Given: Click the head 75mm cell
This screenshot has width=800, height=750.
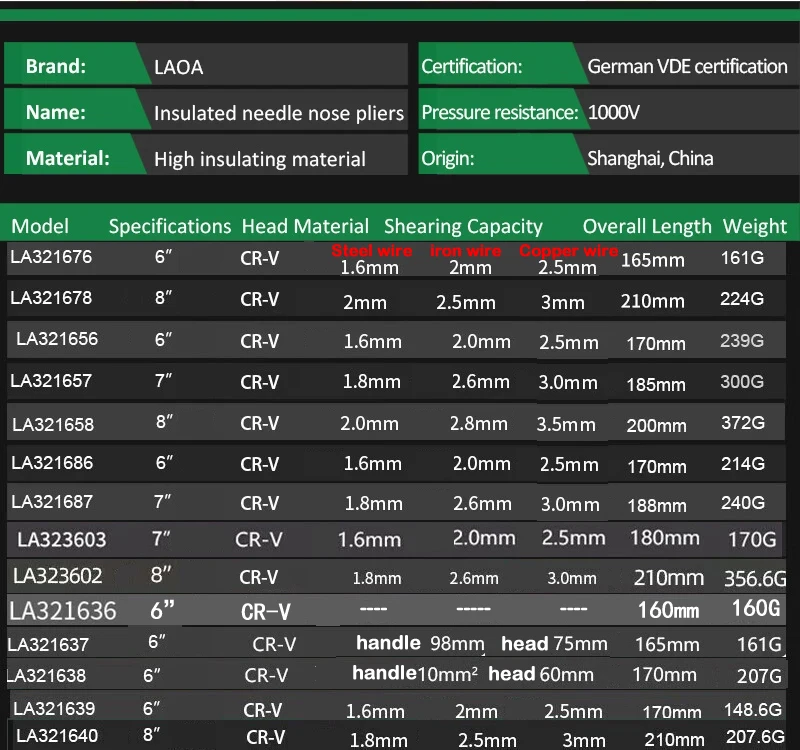Looking at the screenshot, I should click(x=555, y=644).
